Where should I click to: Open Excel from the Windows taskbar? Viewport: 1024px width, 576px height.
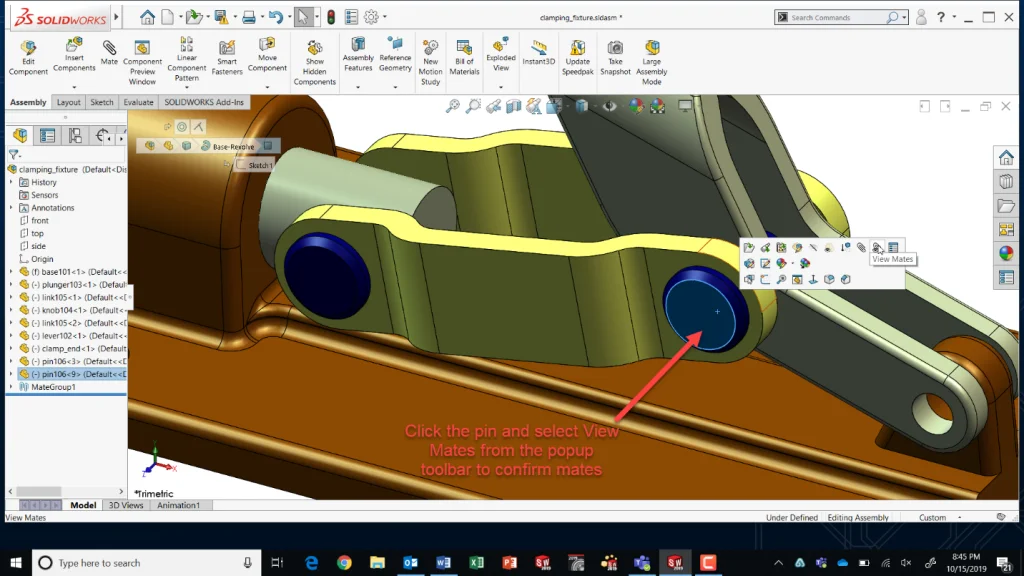pos(476,563)
